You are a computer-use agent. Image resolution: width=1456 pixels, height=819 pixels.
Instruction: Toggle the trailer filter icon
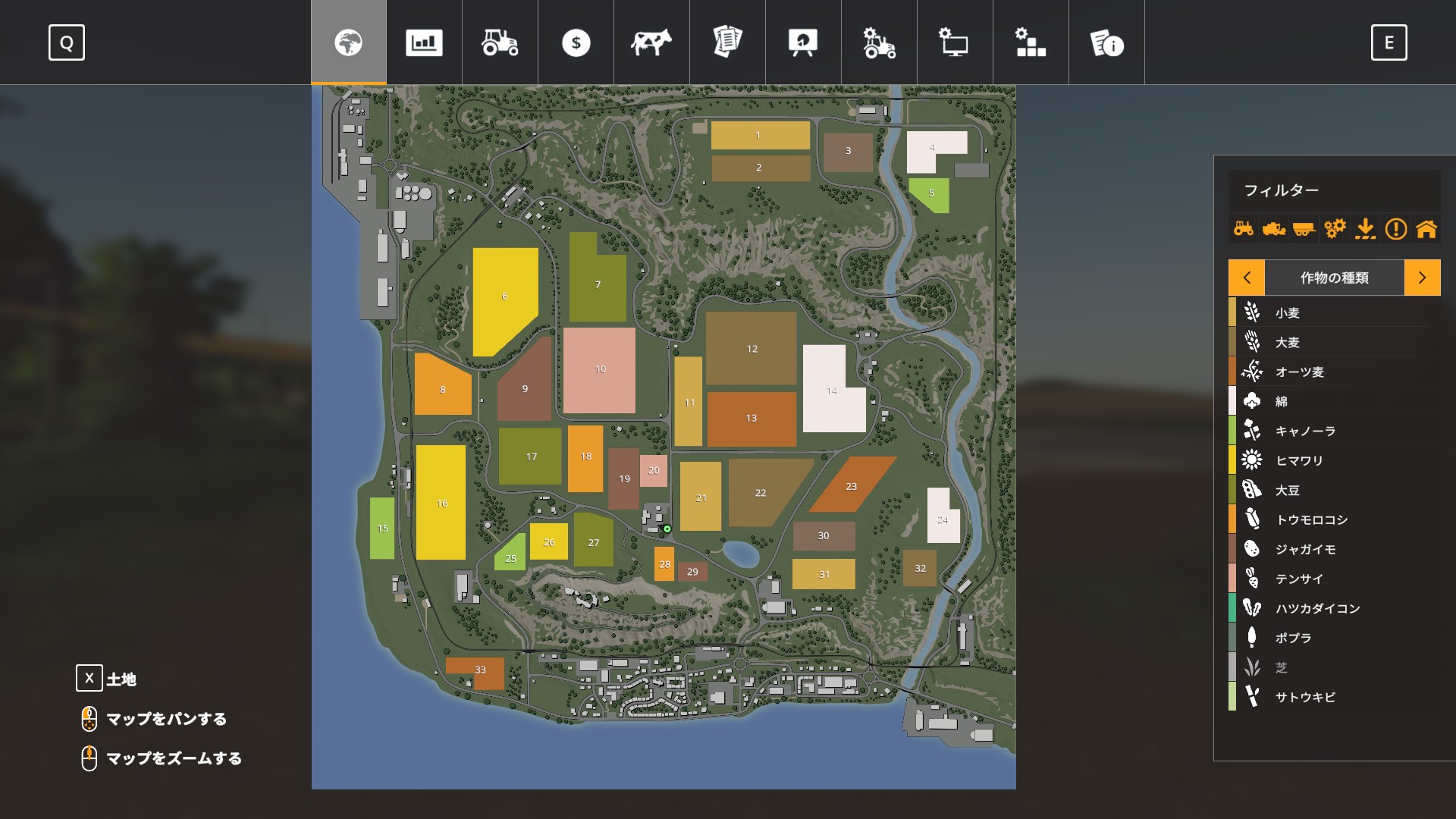coord(1304,228)
